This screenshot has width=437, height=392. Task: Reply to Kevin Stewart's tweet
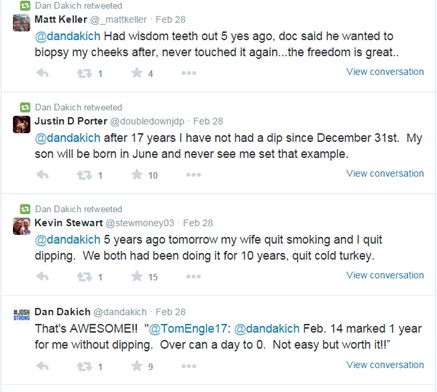42,276
